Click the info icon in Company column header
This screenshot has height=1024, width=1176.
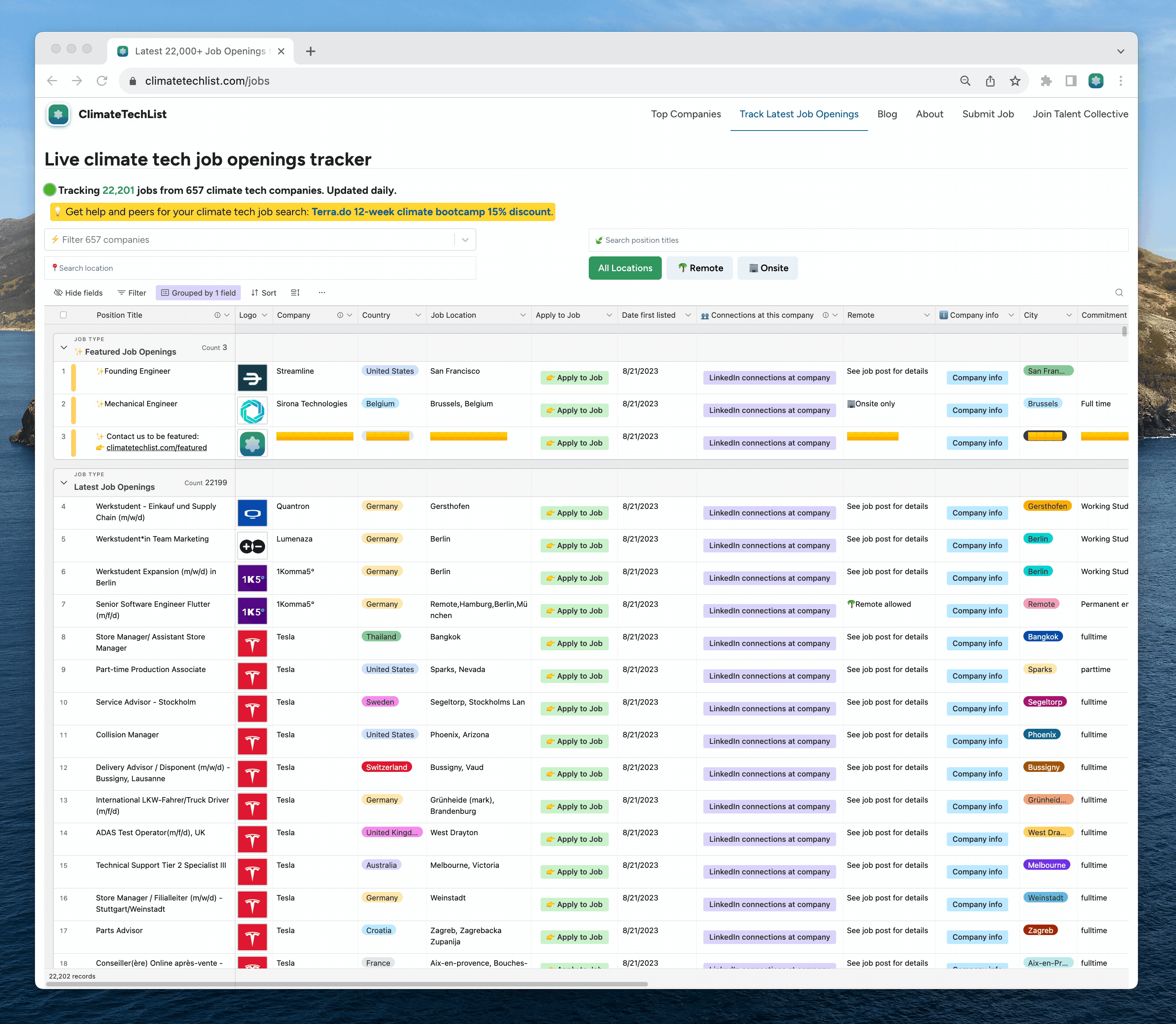[340, 315]
